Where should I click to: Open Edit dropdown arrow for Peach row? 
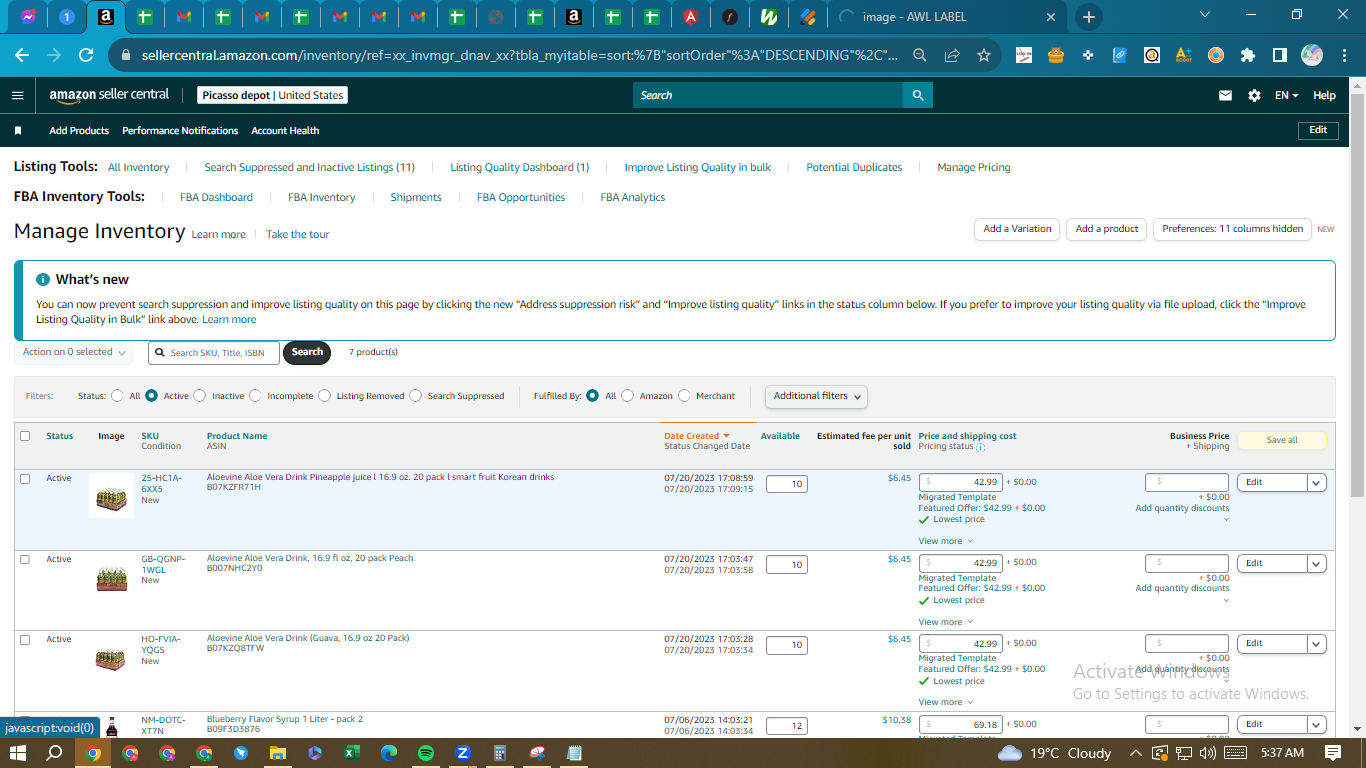click(1317, 564)
